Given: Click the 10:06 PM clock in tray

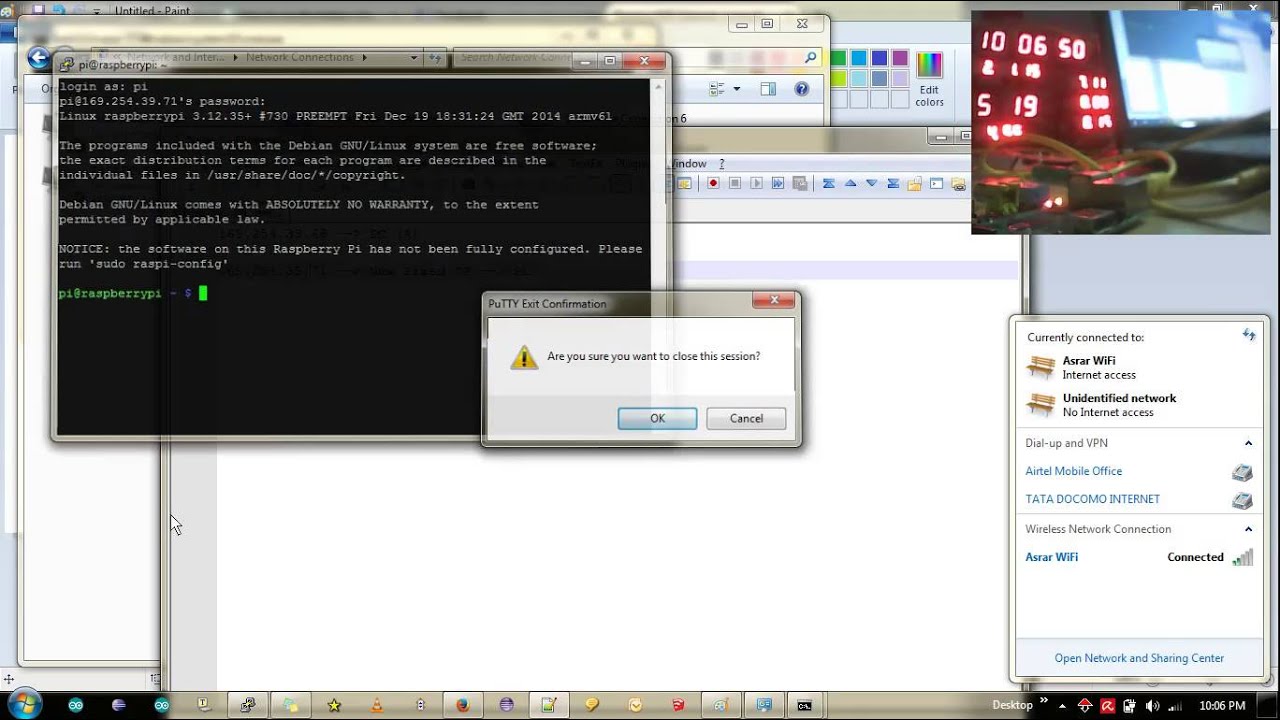Looking at the screenshot, I should coord(1222,705).
